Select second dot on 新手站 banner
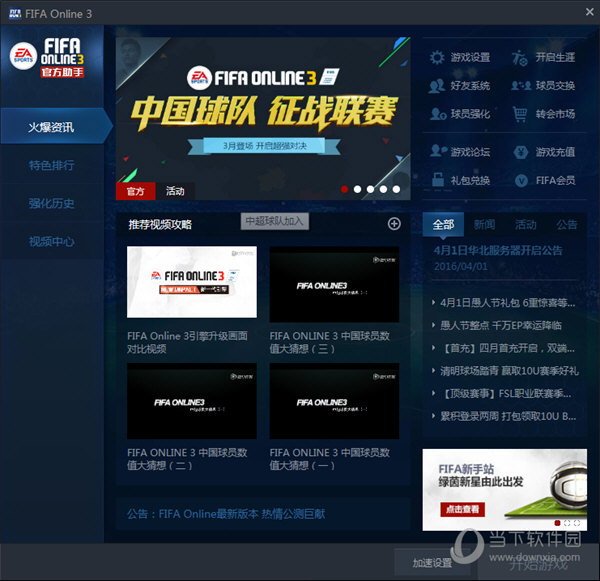The width and height of the screenshot is (600, 581). click(x=567, y=523)
